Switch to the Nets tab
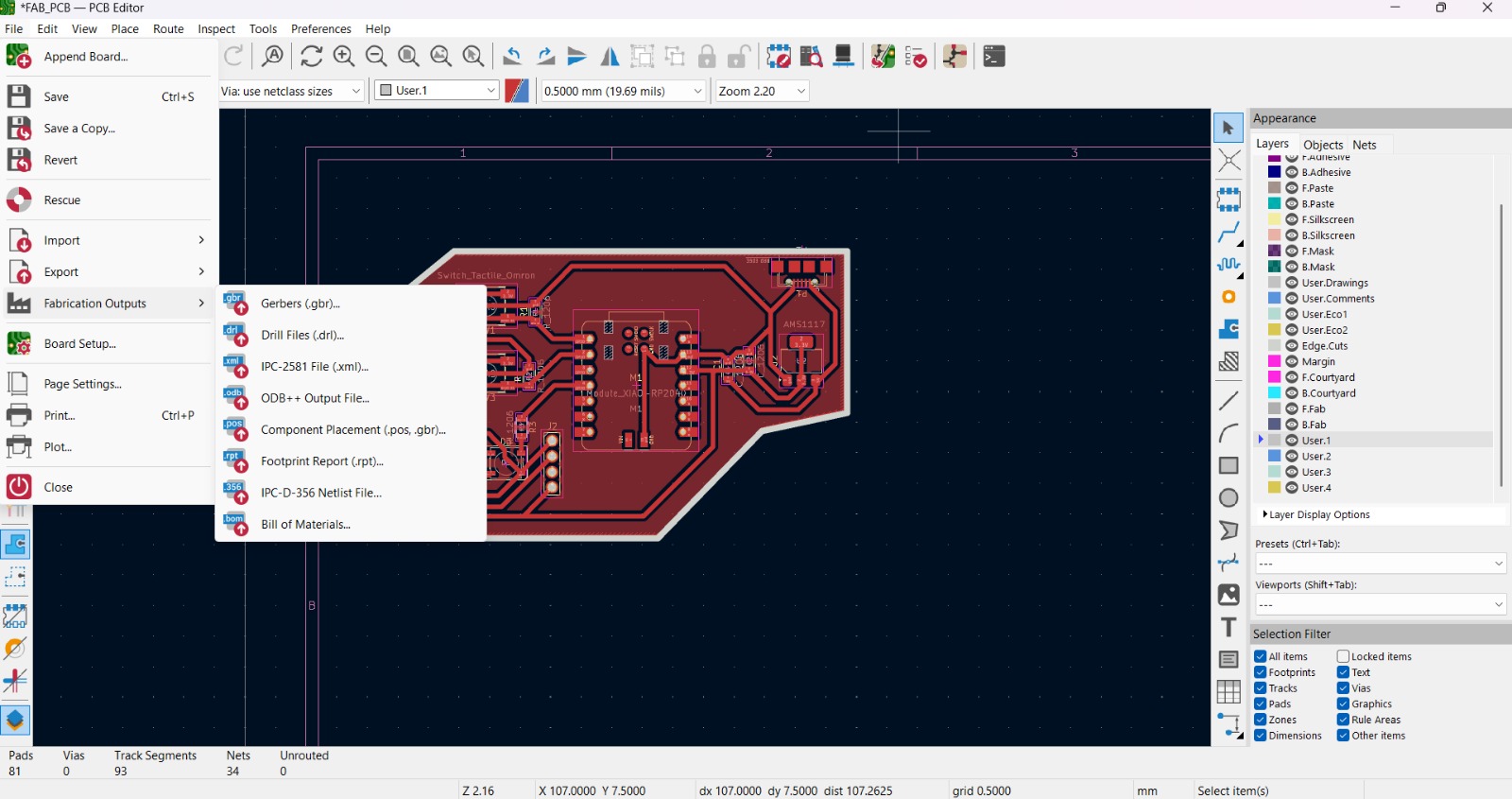 1364,145
